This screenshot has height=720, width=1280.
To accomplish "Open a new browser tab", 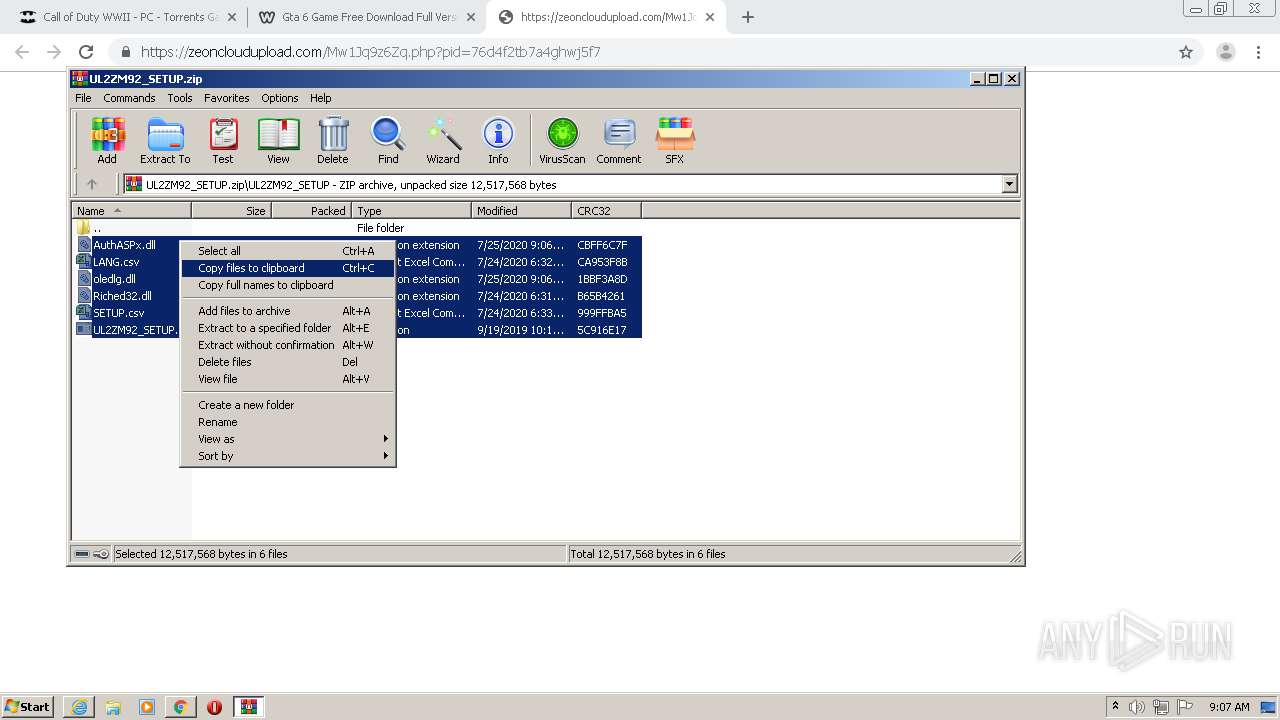I will click(x=748, y=17).
